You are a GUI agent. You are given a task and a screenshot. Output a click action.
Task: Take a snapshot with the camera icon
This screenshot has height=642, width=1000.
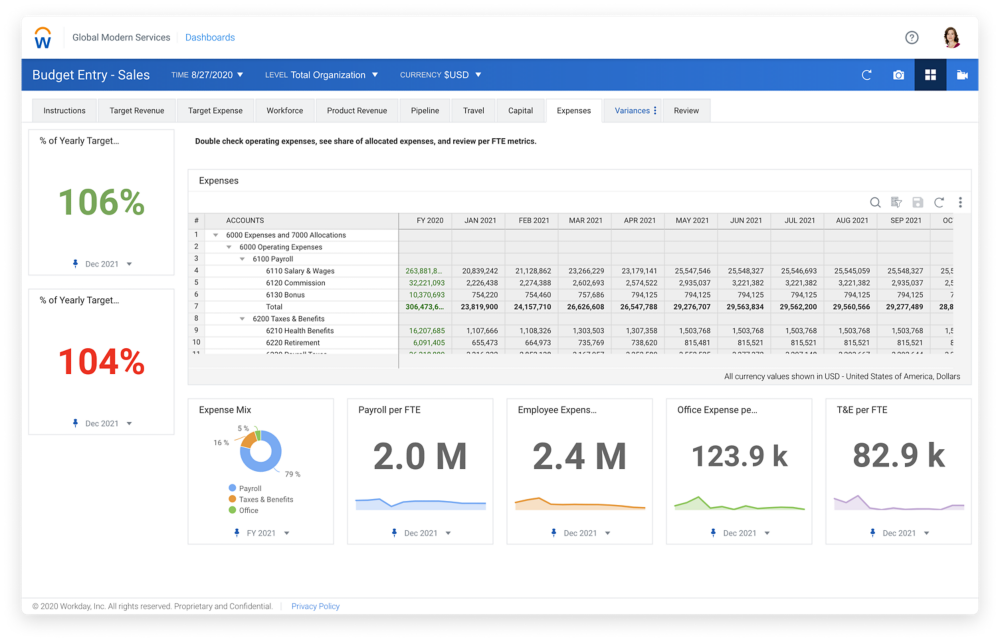point(898,75)
